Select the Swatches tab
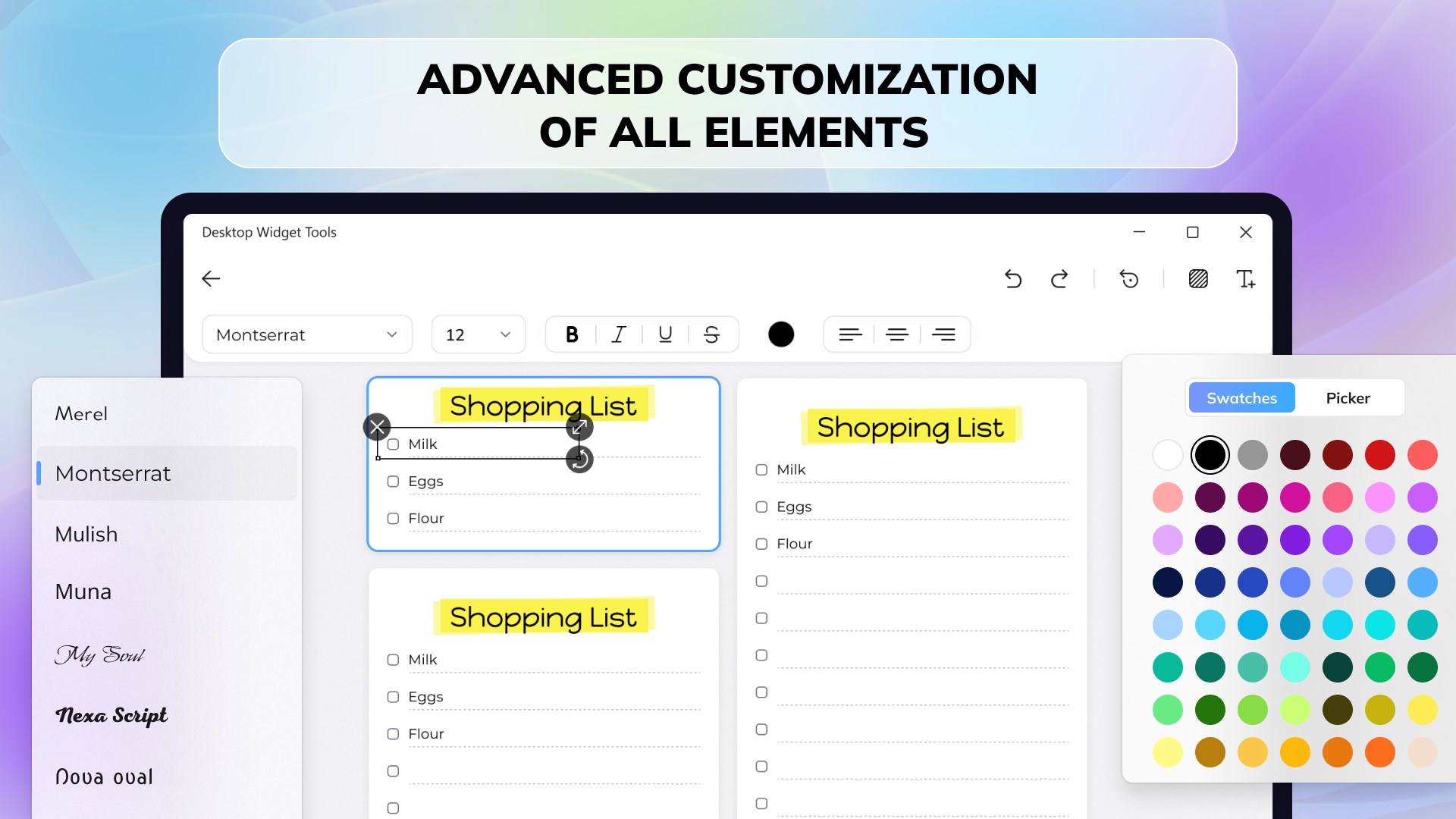Image resolution: width=1456 pixels, height=819 pixels. point(1241,398)
